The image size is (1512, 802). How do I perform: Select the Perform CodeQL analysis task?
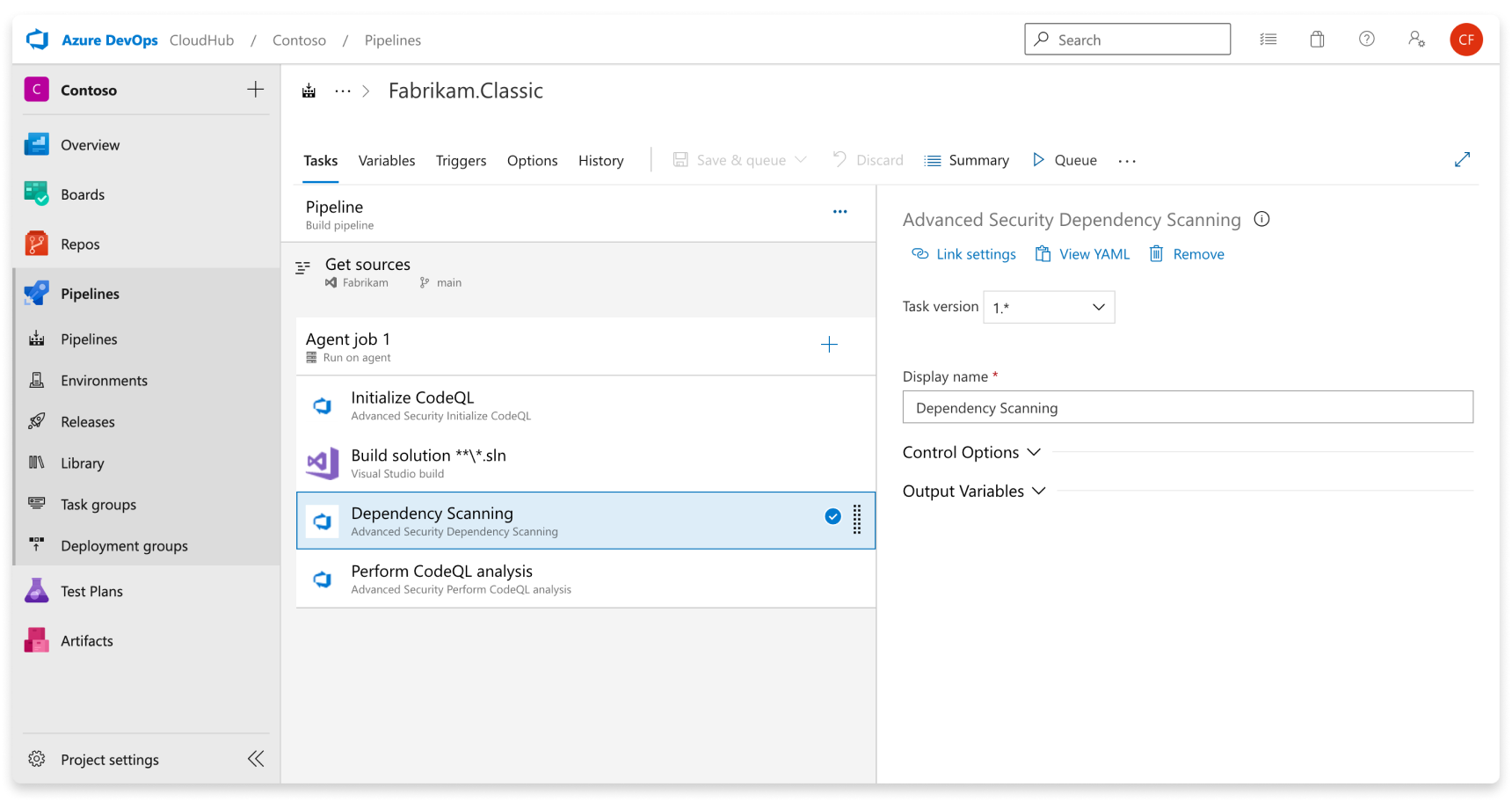(x=585, y=579)
